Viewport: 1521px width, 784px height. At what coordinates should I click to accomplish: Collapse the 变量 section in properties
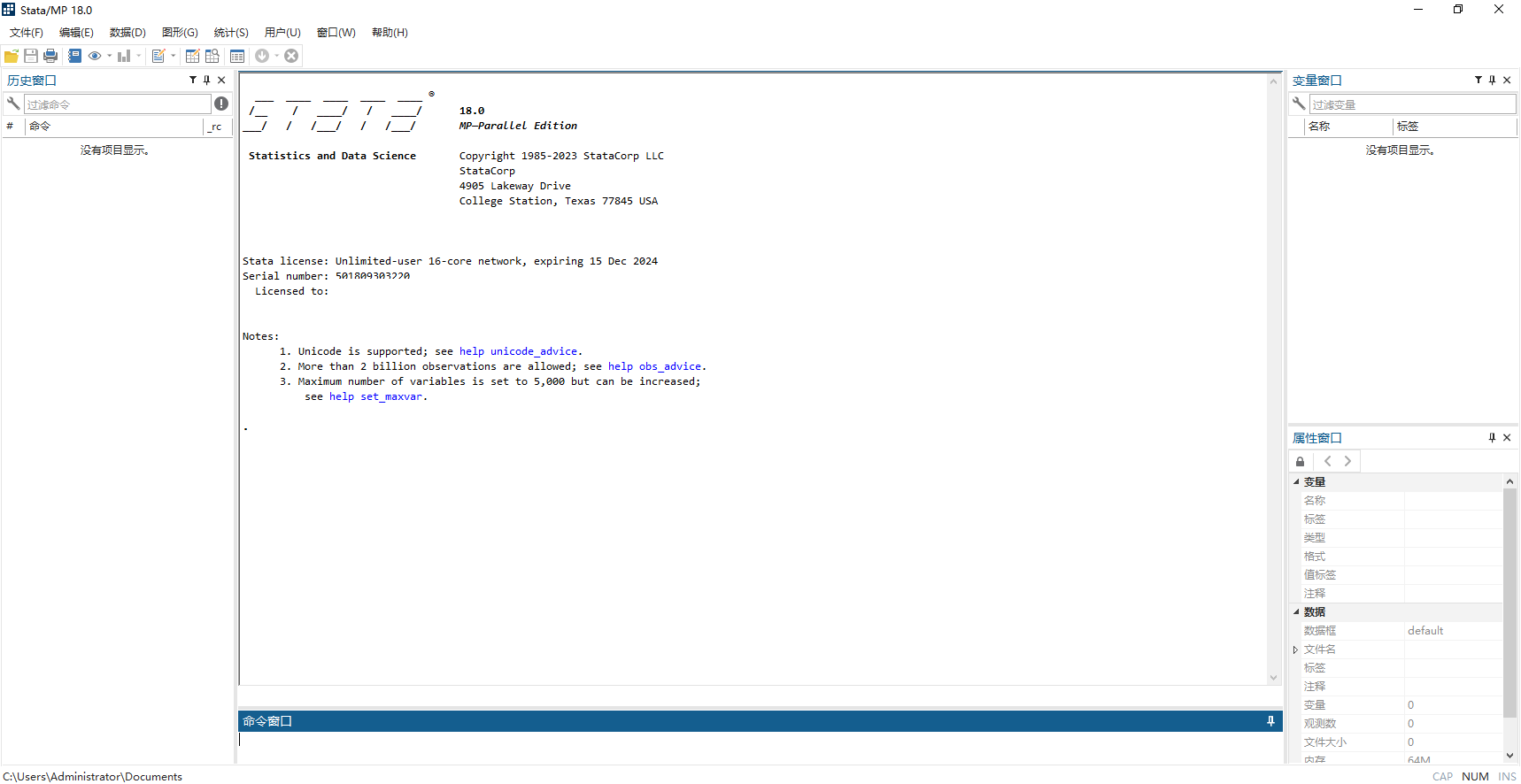(1296, 482)
